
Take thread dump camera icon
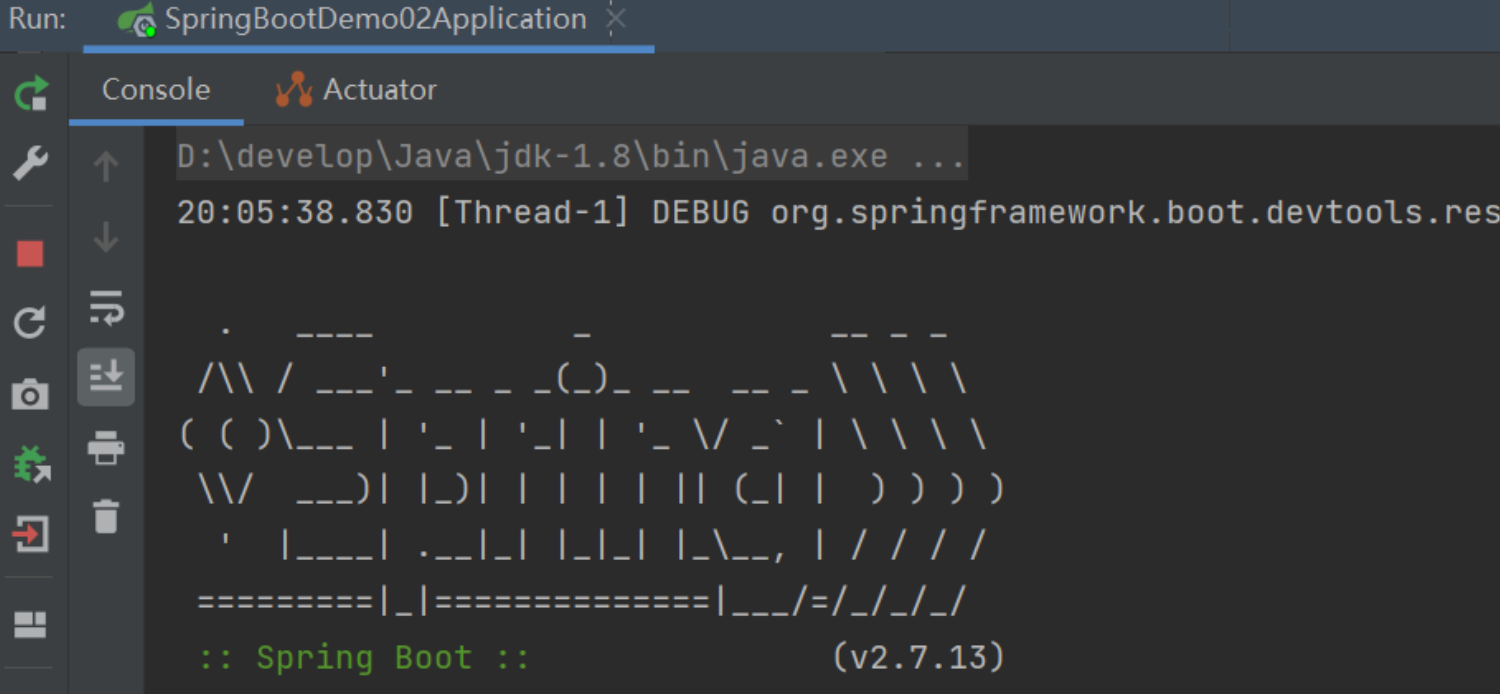(31, 394)
